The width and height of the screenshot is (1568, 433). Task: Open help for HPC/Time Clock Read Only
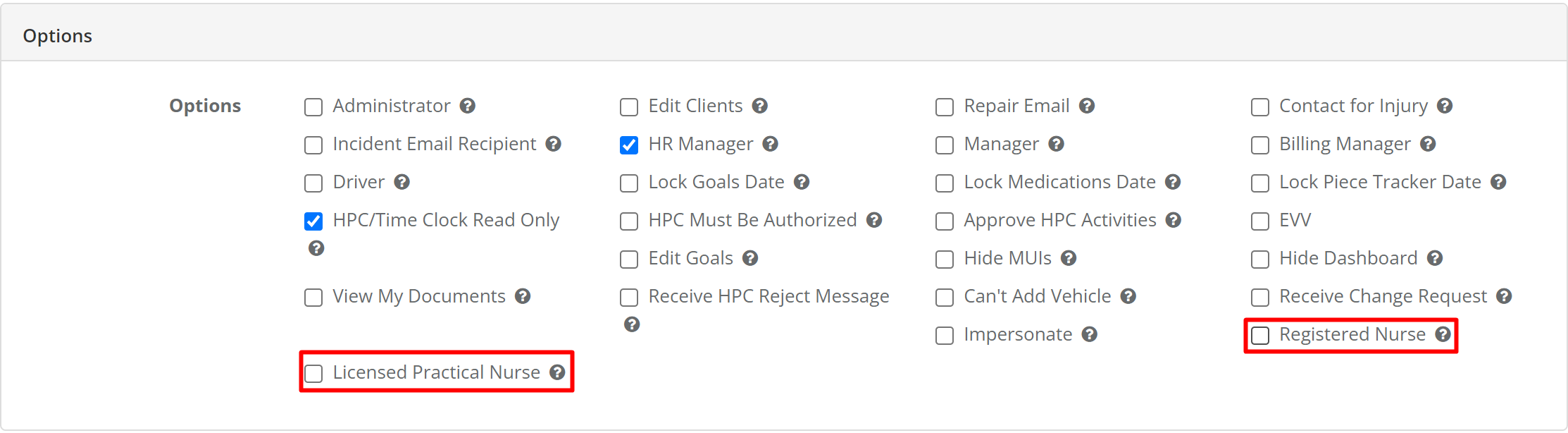[316, 248]
